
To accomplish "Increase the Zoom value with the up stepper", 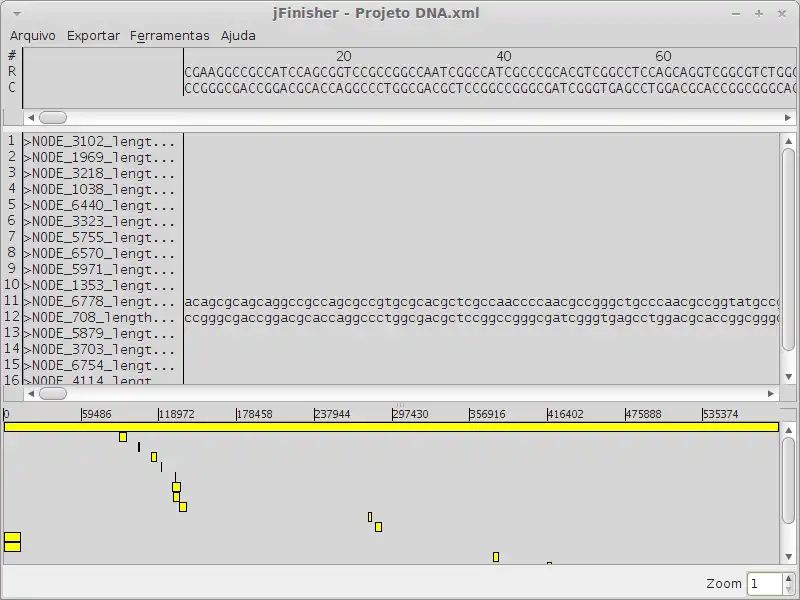I will 789,578.
